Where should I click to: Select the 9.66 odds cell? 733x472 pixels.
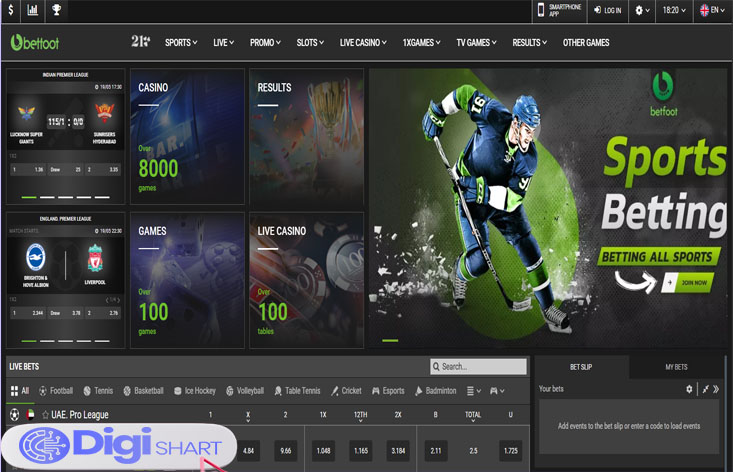click(x=286, y=451)
